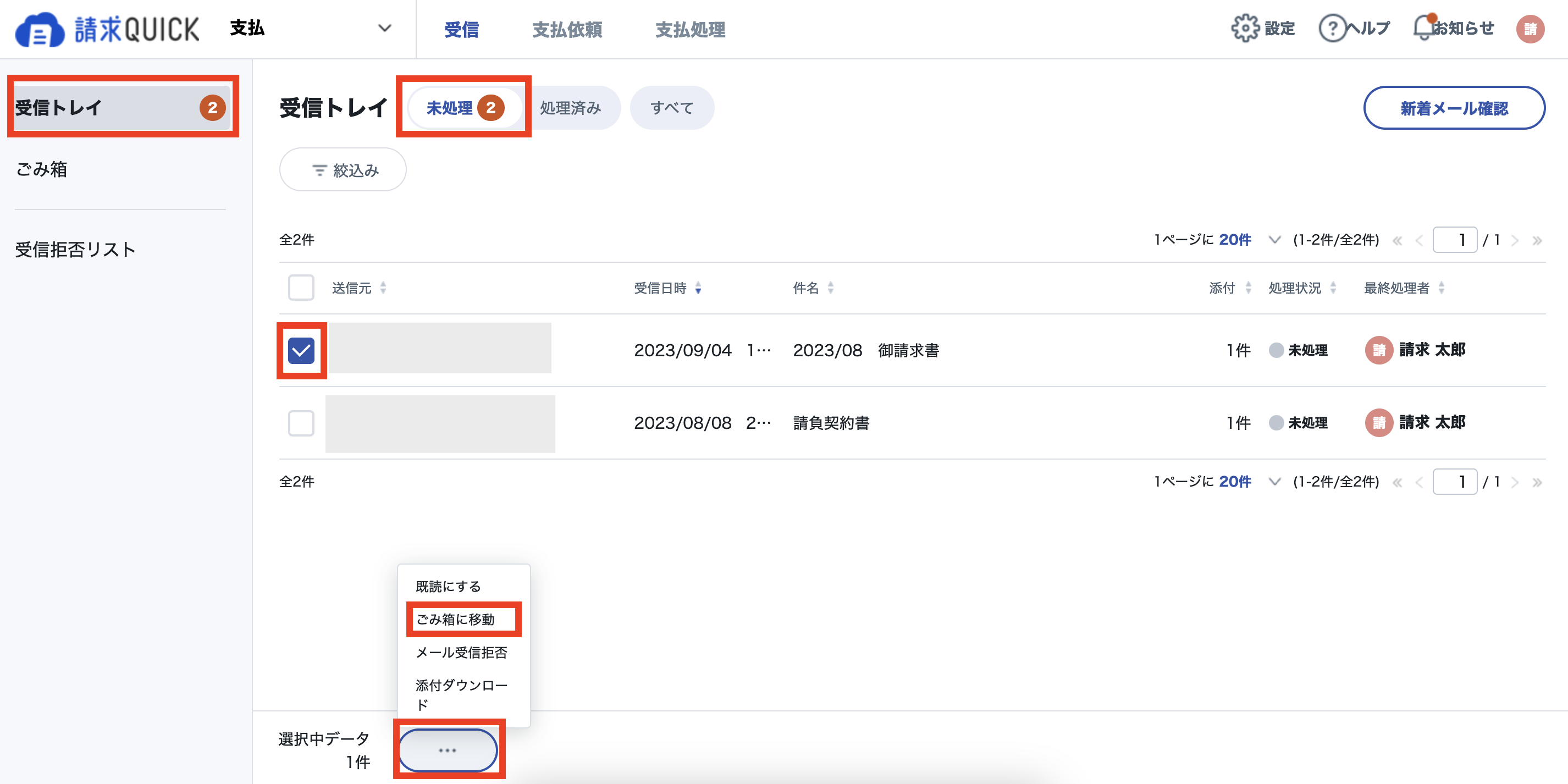The height and width of the screenshot is (784, 1568).
Task: Switch to the 支払処理 top tab
Action: (691, 29)
